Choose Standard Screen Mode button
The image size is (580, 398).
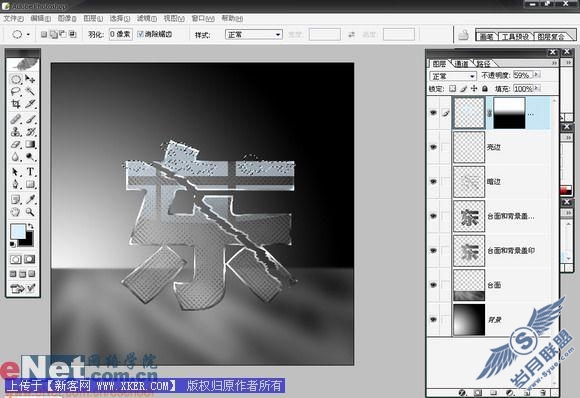point(13,274)
